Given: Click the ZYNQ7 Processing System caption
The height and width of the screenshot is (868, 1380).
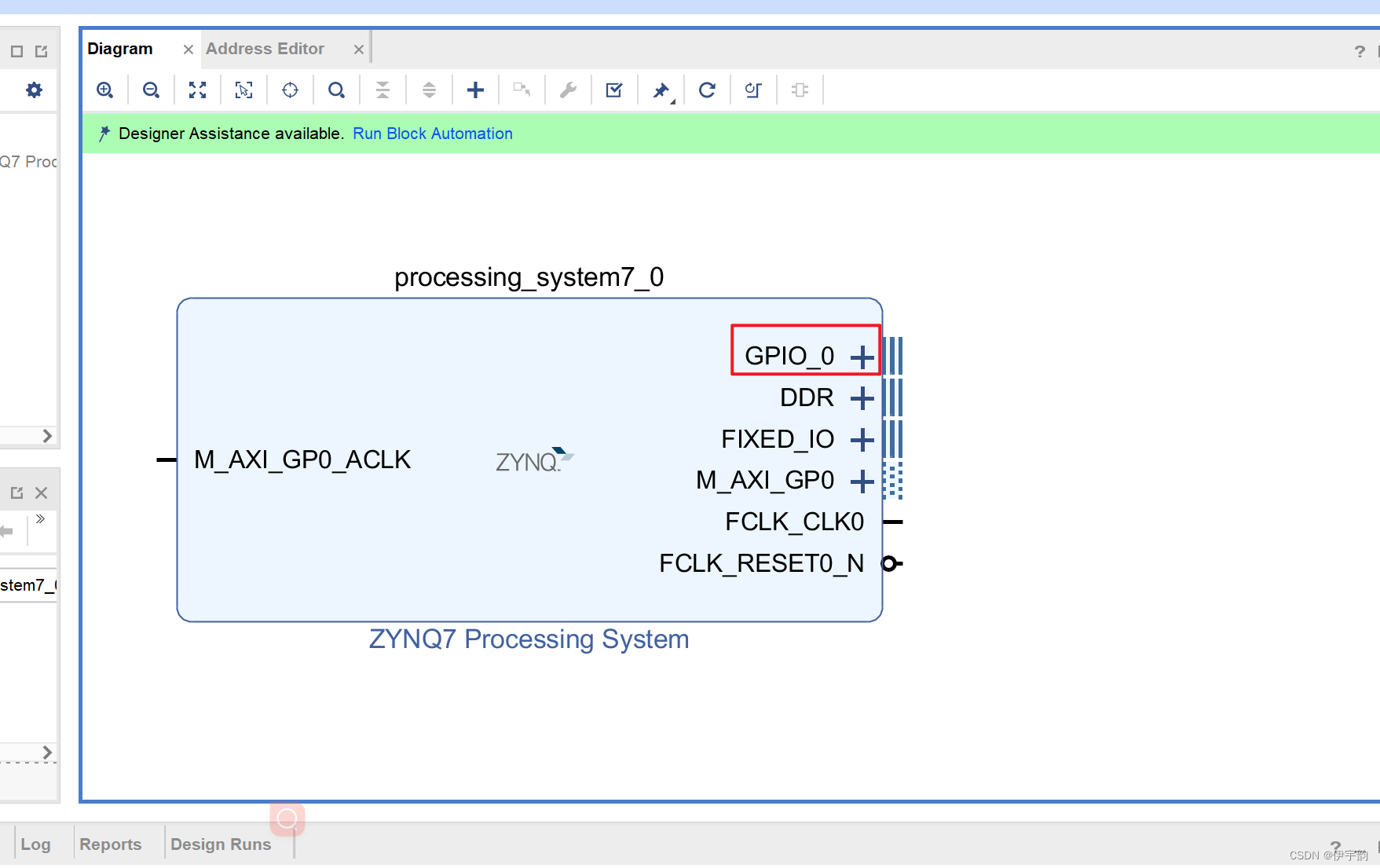Looking at the screenshot, I should [529, 639].
